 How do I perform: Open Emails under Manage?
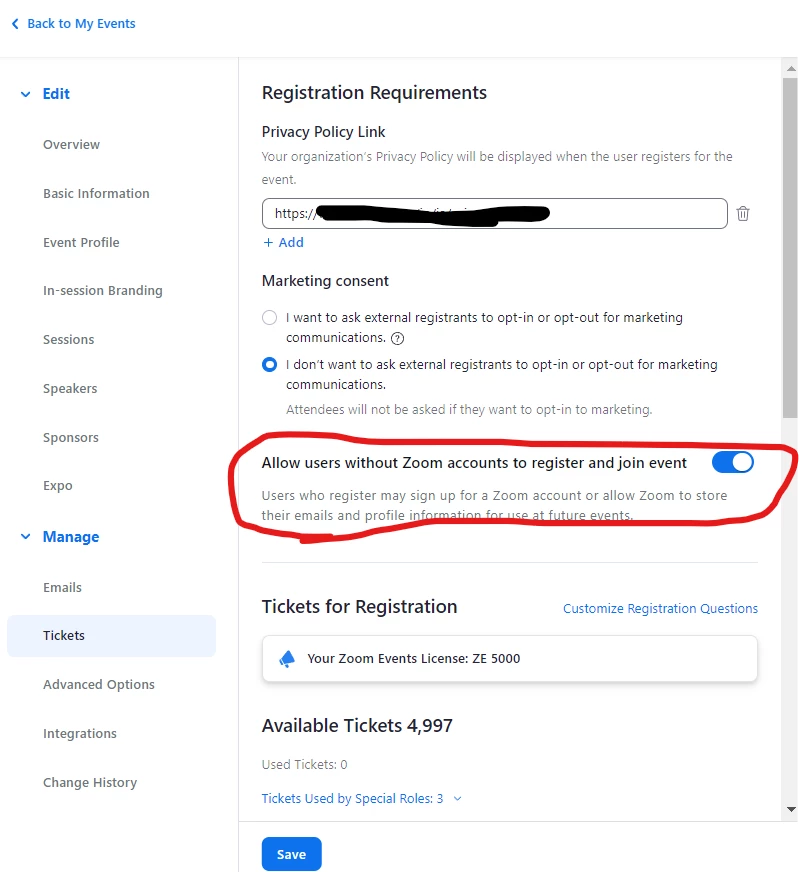62,587
